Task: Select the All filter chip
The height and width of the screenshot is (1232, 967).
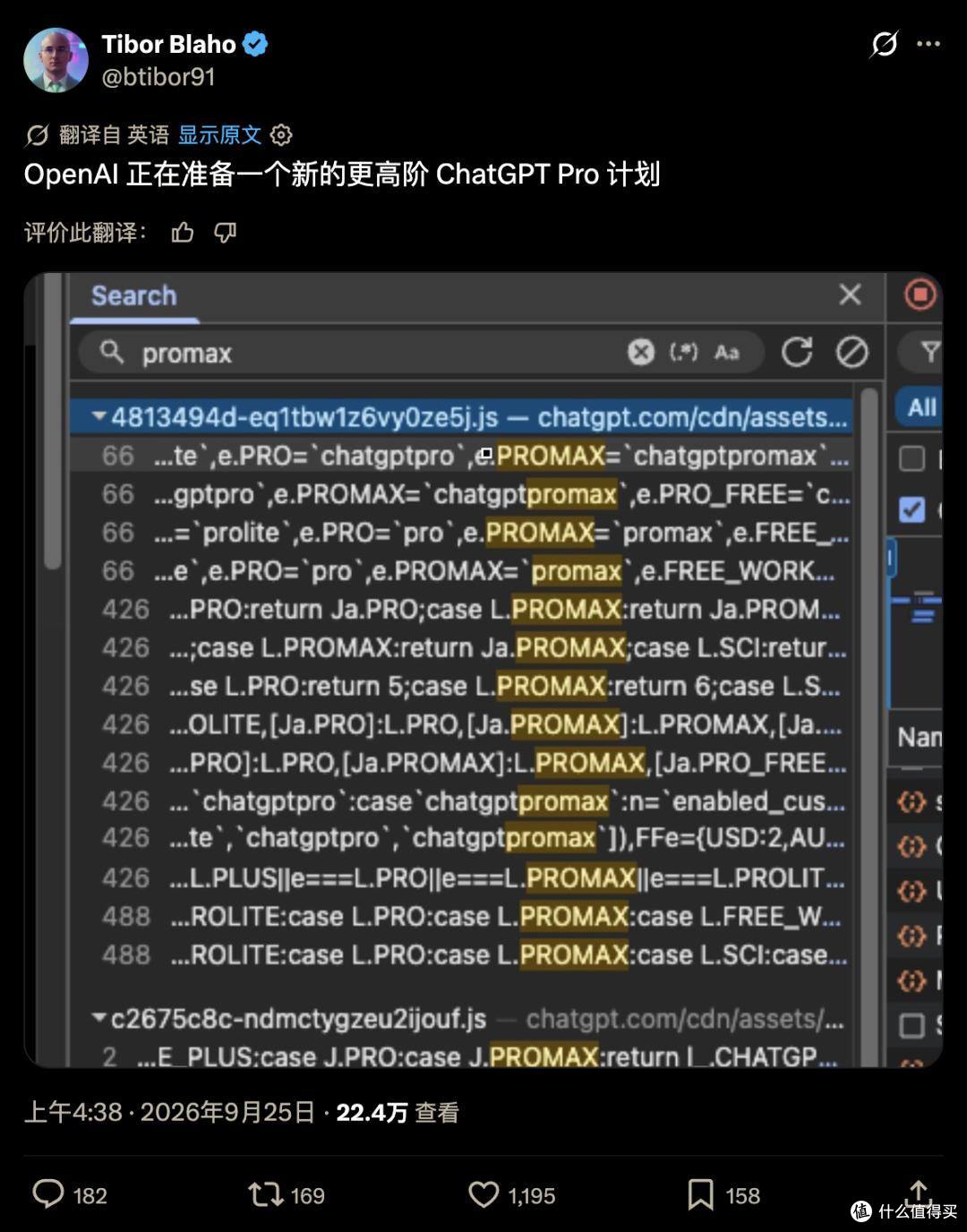Action: [921, 408]
